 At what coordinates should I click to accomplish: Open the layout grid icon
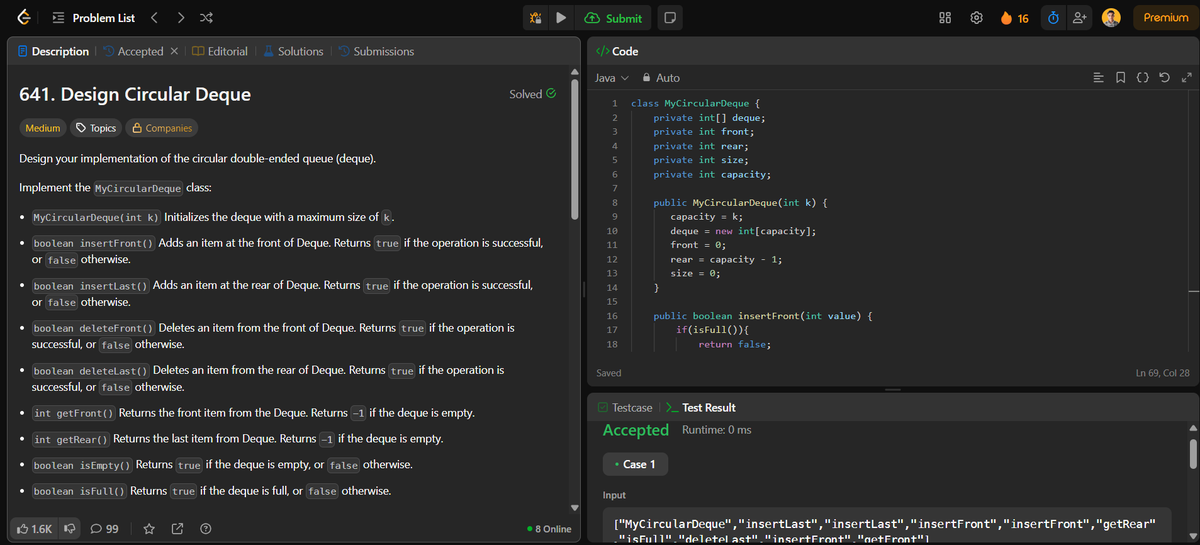(945, 18)
